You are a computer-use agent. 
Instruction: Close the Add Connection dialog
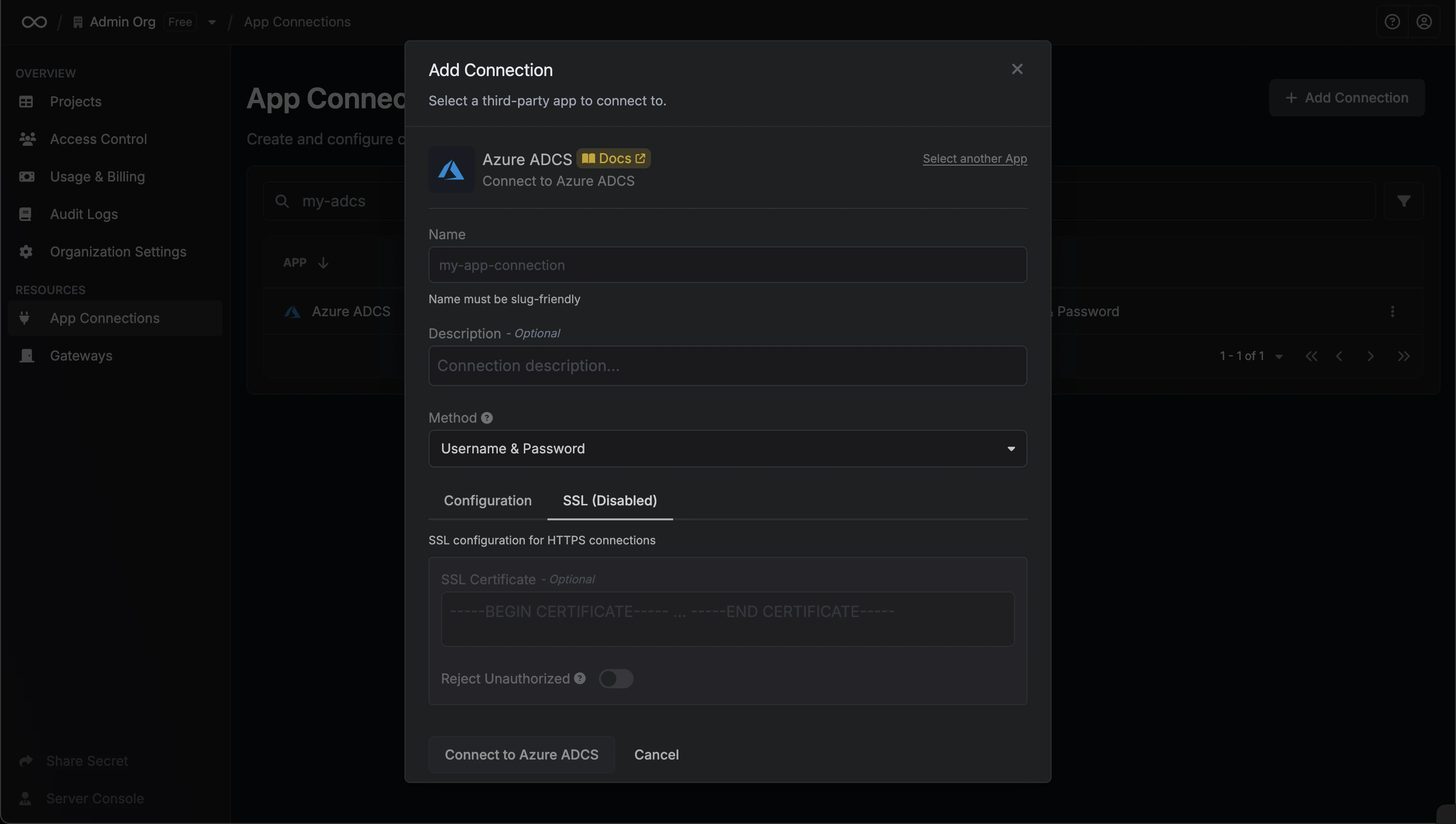coord(1017,69)
